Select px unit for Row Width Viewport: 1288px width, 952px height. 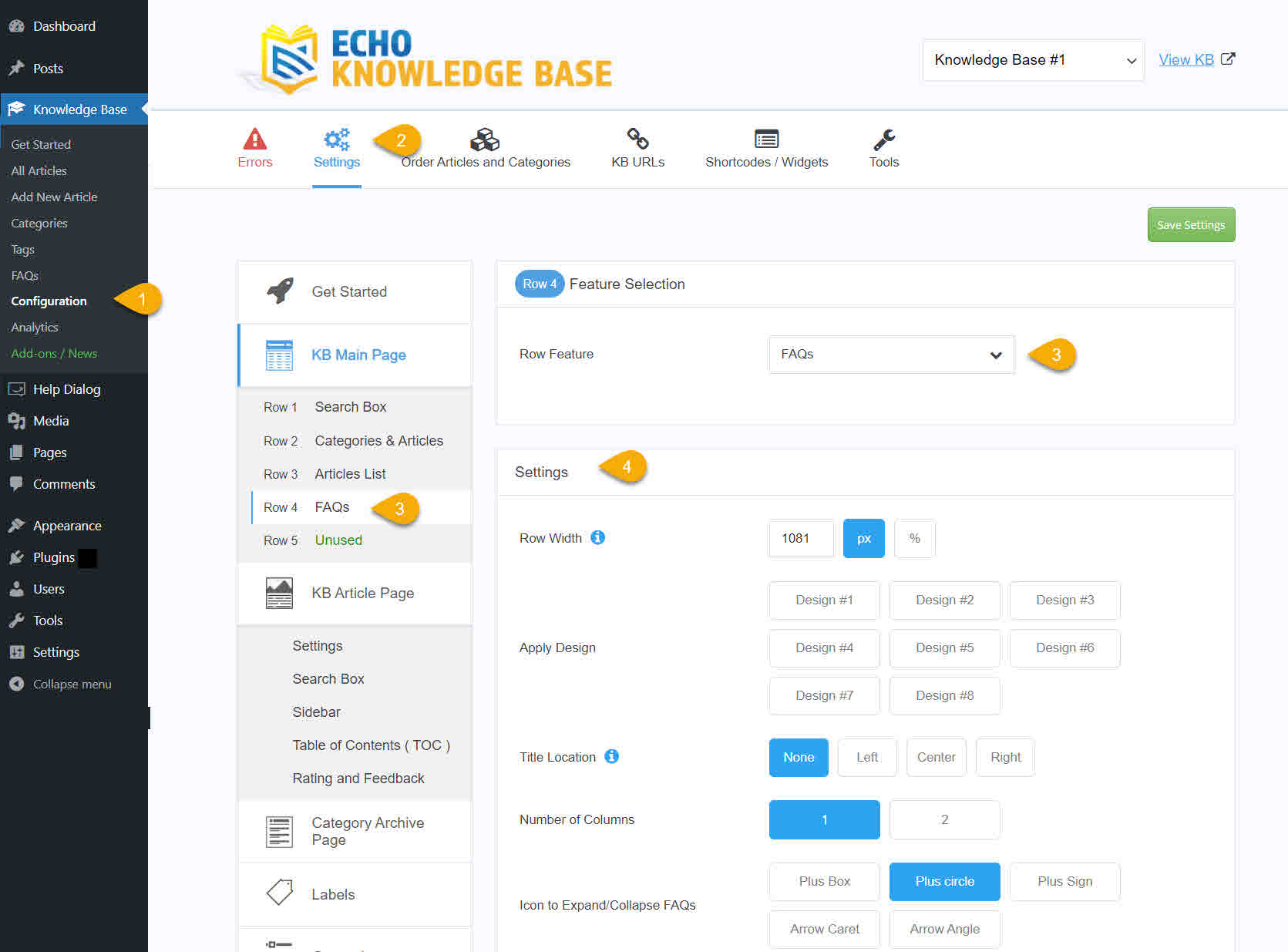863,538
